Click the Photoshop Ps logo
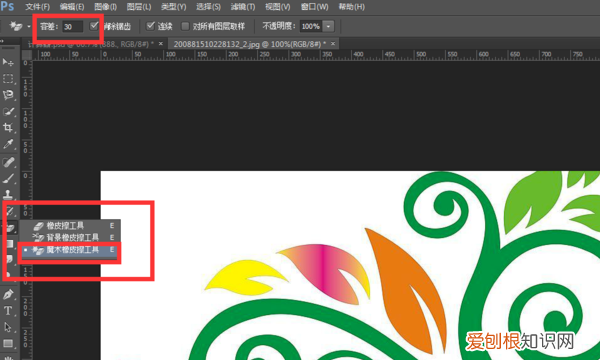600x360 pixels. (x=7, y=6)
